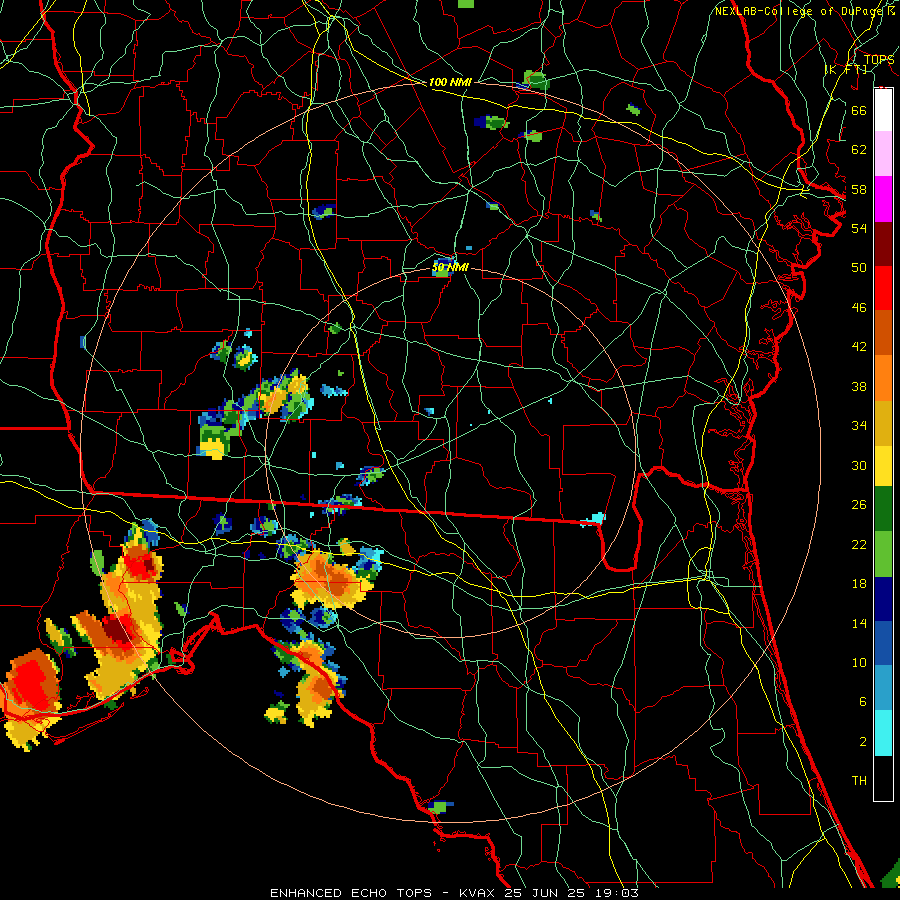
Task: Click the white swatch in the tops legend
Action: click(883, 110)
